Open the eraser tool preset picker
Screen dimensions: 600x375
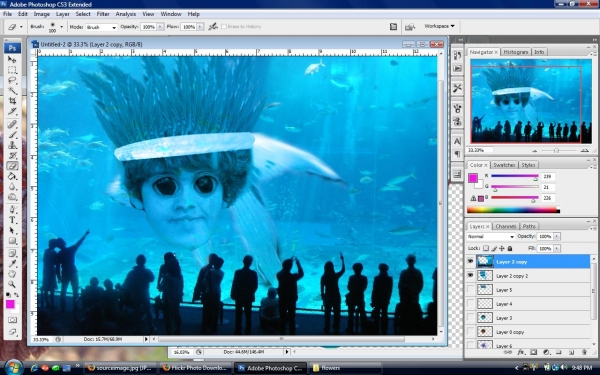pos(15,27)
